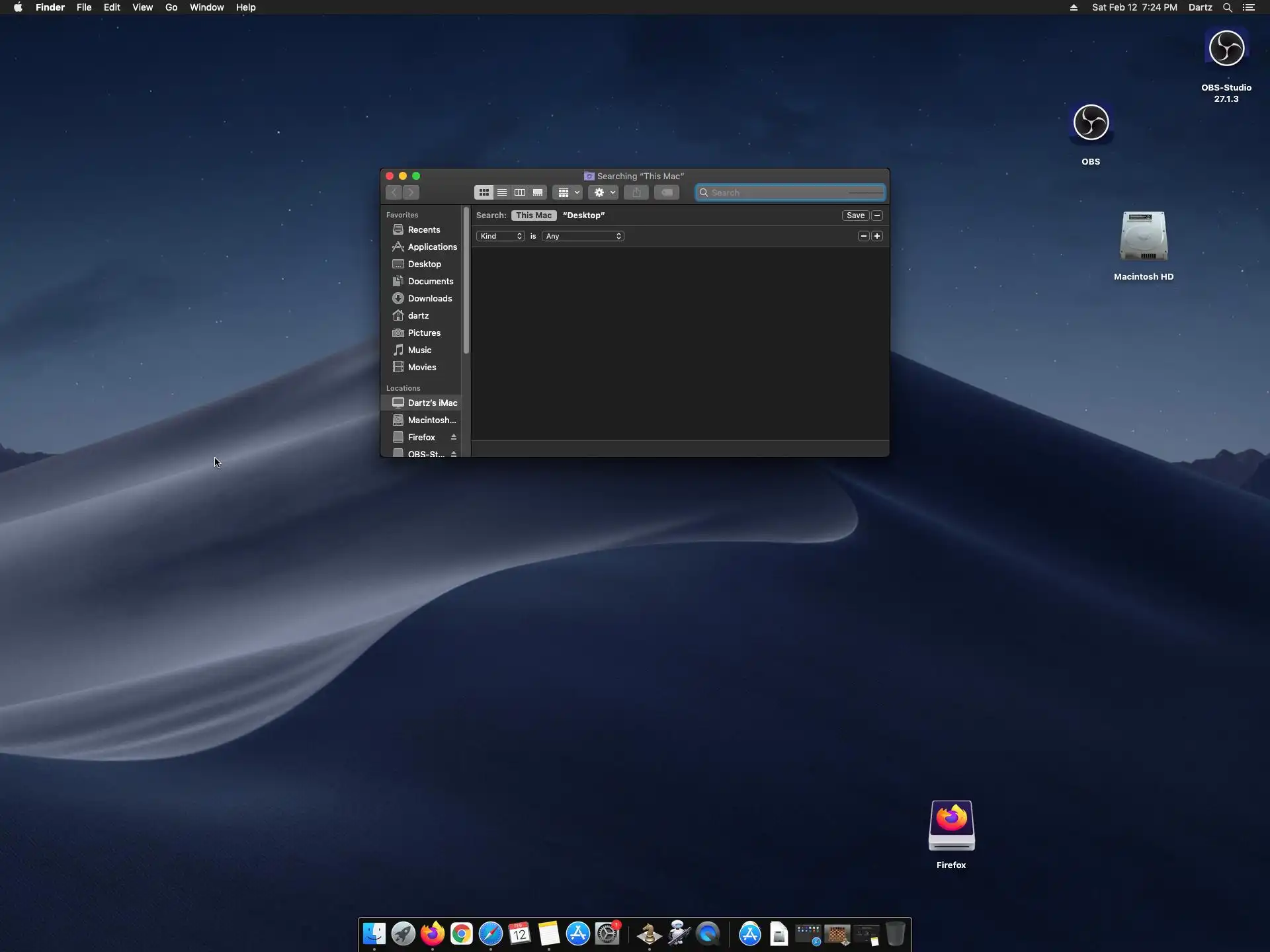Screen dimensions: 1270x952
Task: Open the View menu in menu bar
Action: 142,7
